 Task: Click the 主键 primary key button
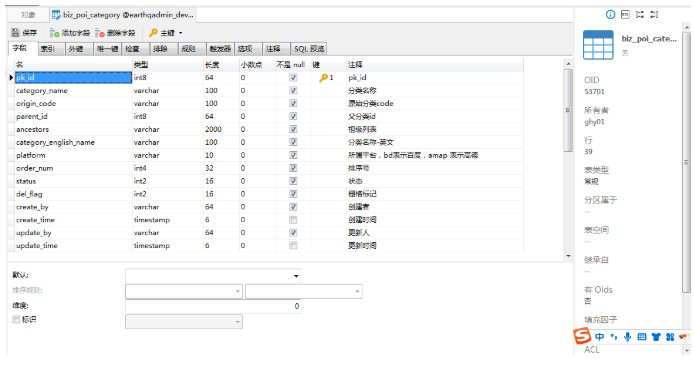pos(162,33)
